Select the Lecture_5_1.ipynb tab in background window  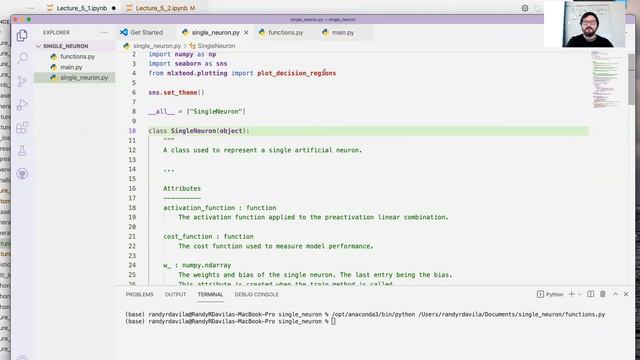pyautogui.click(x=82, y=8)
